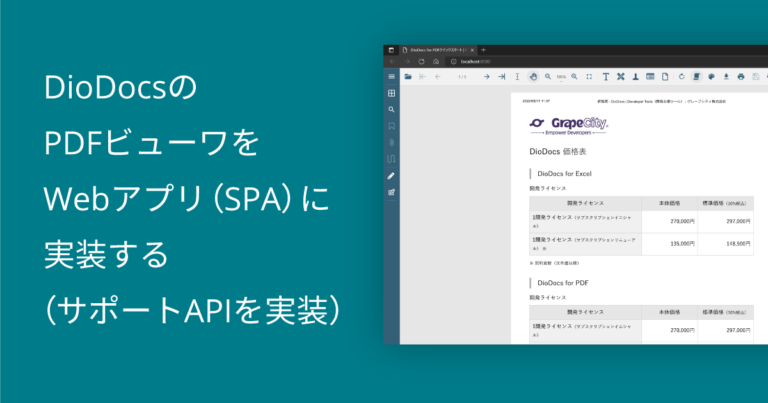Open the 100% zoom level dropdown
Screen dimensions: 768x403
pos(561,77)
